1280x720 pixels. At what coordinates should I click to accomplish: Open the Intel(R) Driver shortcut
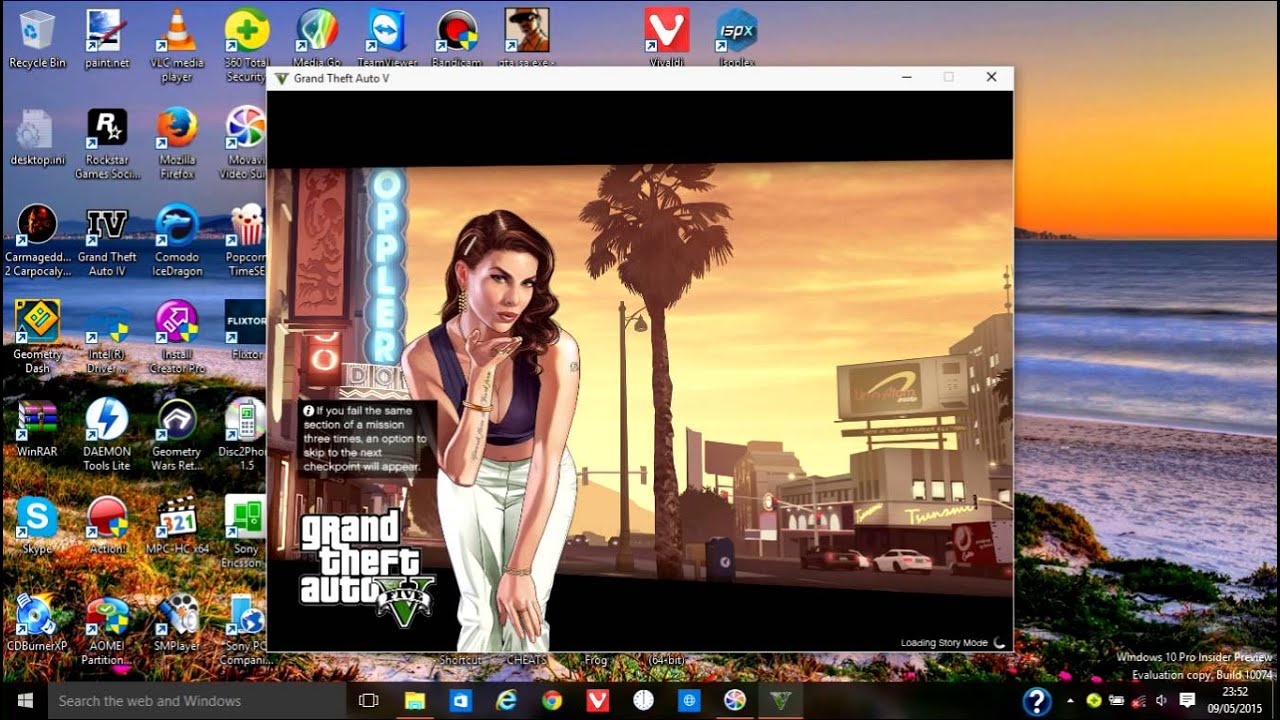[107, 340]
